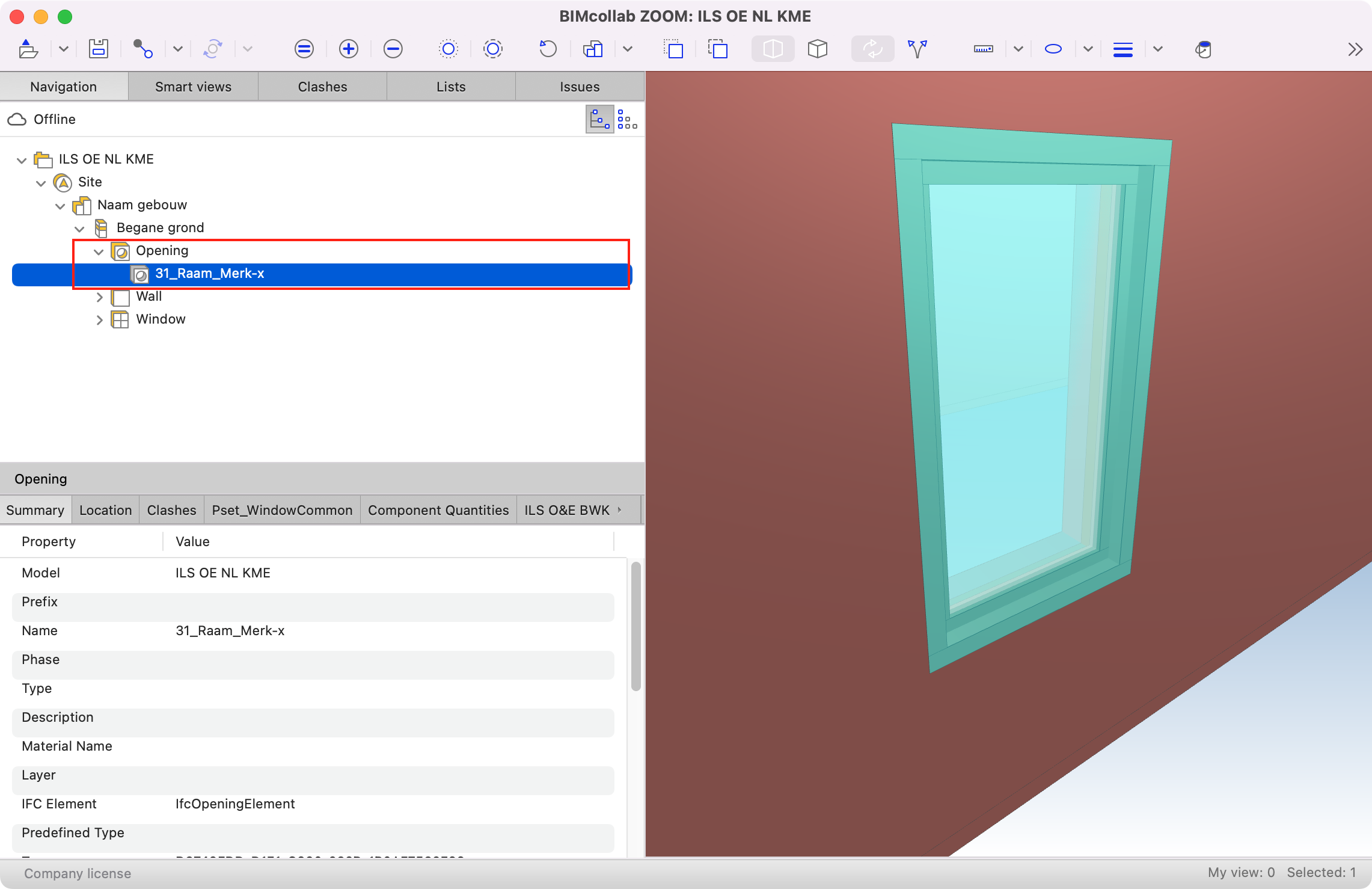Click the line thickness icon
Image resolution: width=1372 pixels, height=889 pixels.
pyautogui.click(x=1123, y=49)
